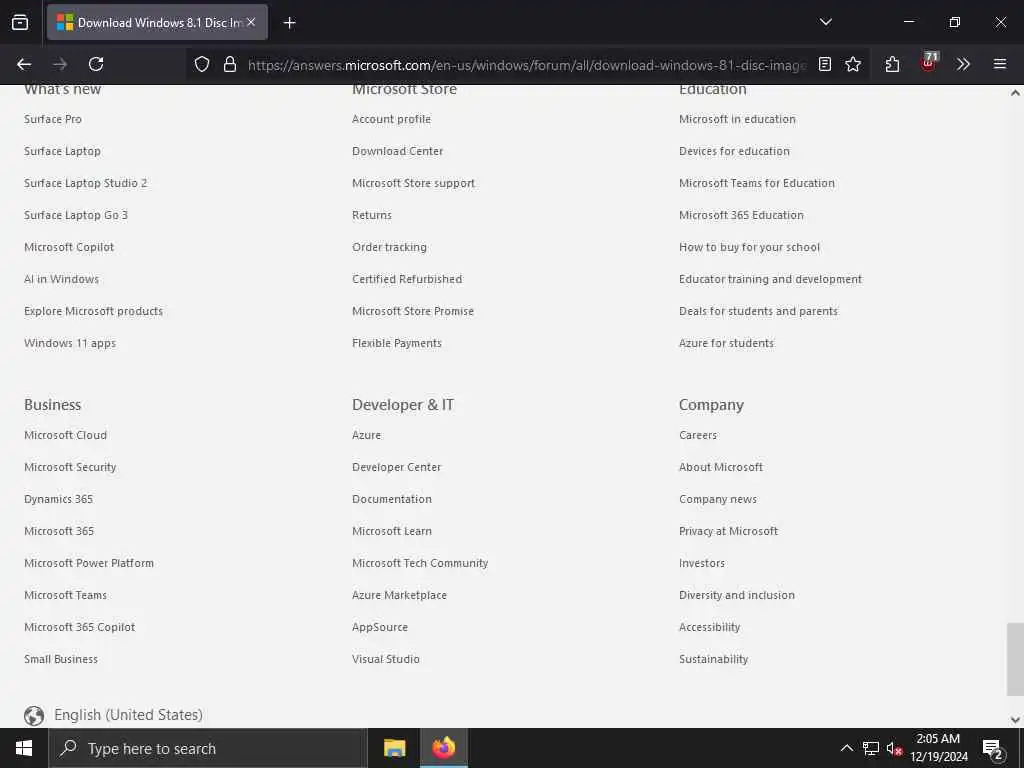Open the Firefox hamburger menu
The image size is (1024, 768).
pos(1000,64)
